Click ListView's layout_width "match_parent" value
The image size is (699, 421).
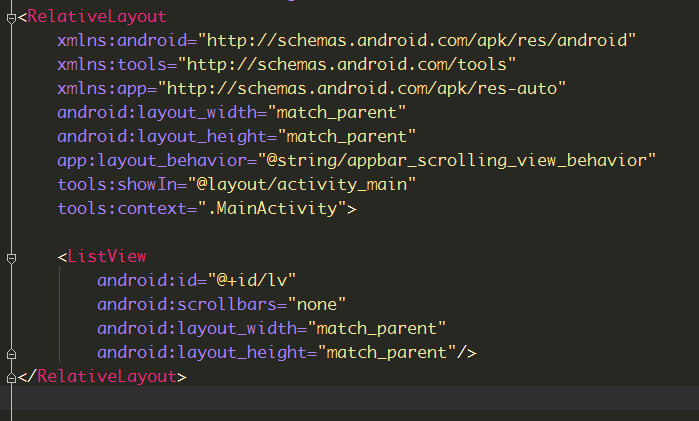(377, 329)
